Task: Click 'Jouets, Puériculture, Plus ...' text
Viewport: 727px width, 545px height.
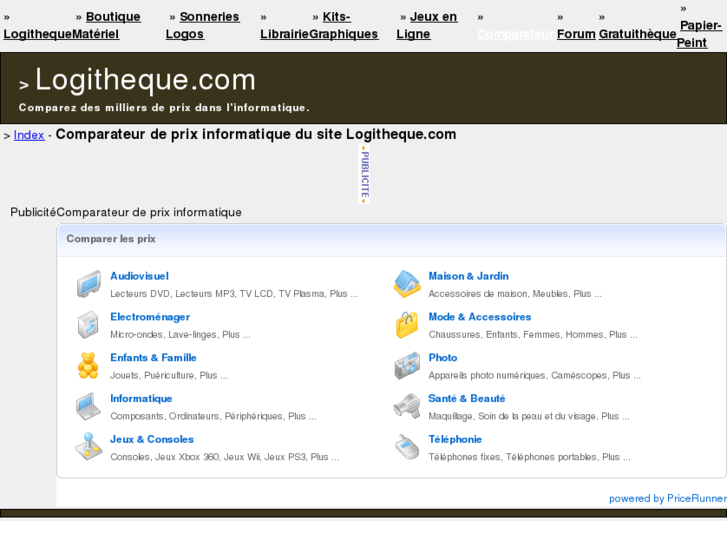Action: 169,375
